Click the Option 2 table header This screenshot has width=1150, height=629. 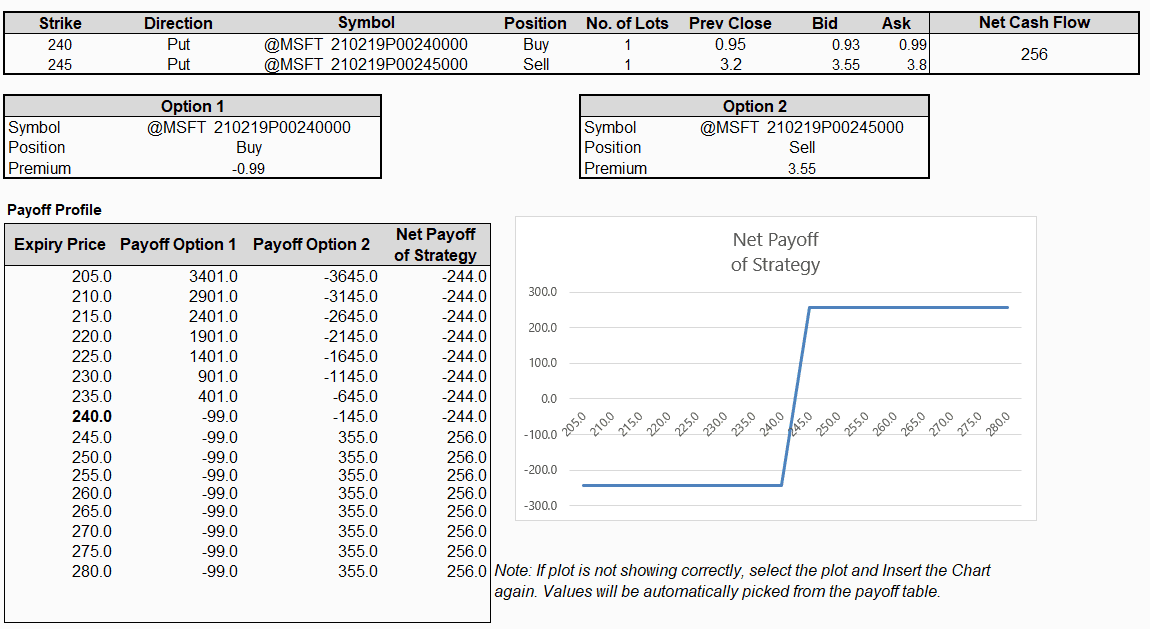pyautogui.click(x=754, y=106)
